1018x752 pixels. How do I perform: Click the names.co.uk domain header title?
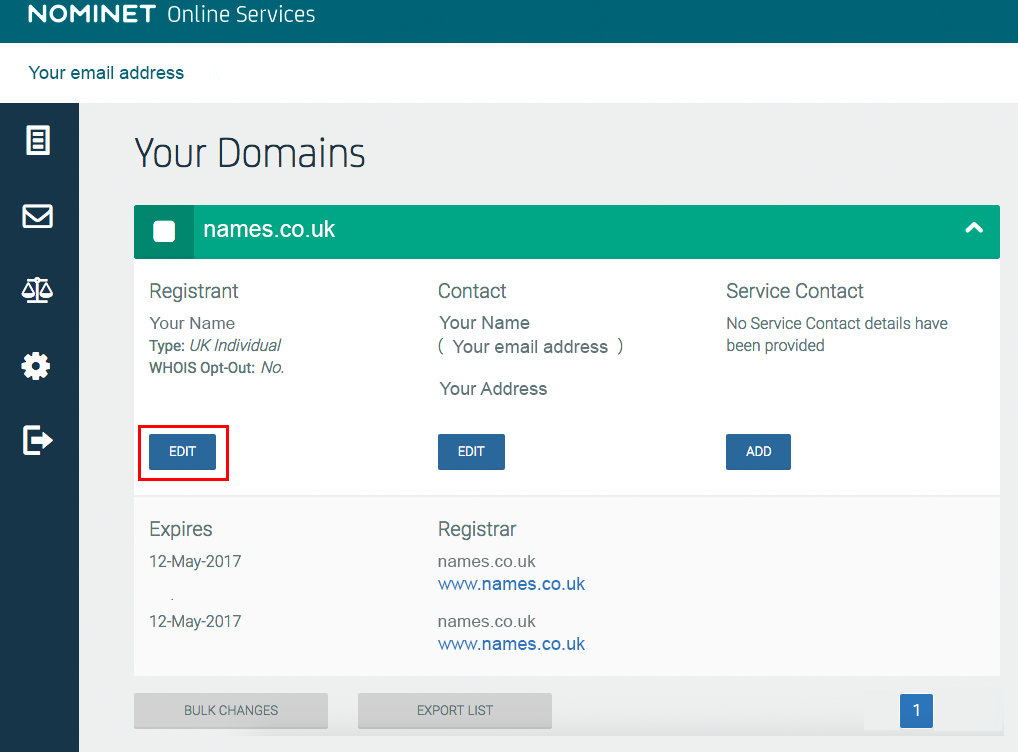[269, 229]
